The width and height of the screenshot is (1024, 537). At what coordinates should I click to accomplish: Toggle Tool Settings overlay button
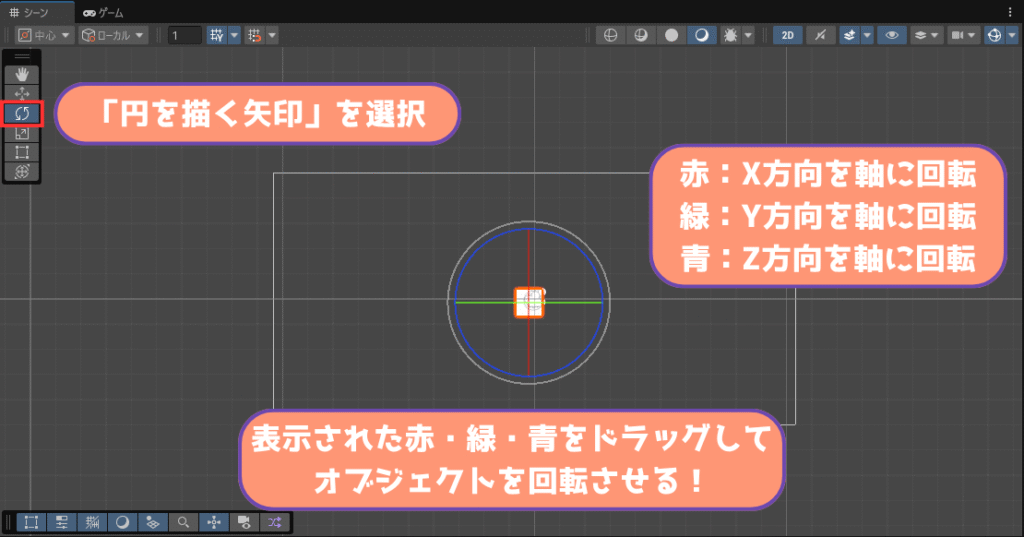(x=61, y=522)
